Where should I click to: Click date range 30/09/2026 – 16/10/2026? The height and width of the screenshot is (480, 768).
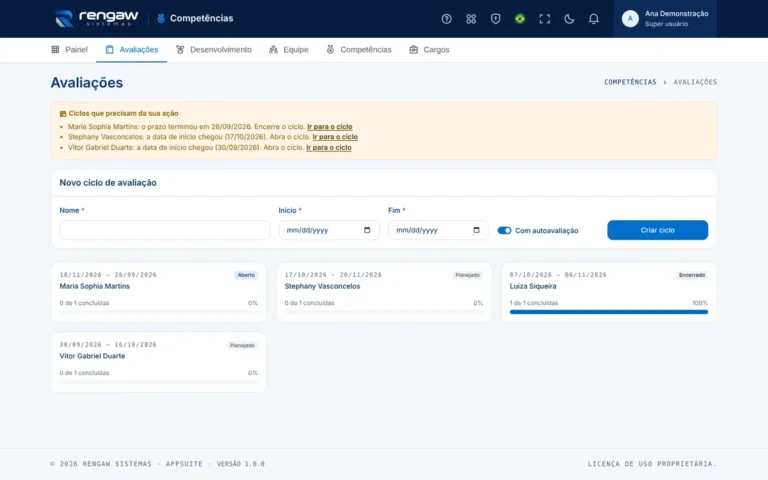pyautogui.click(x=108, y=345)
